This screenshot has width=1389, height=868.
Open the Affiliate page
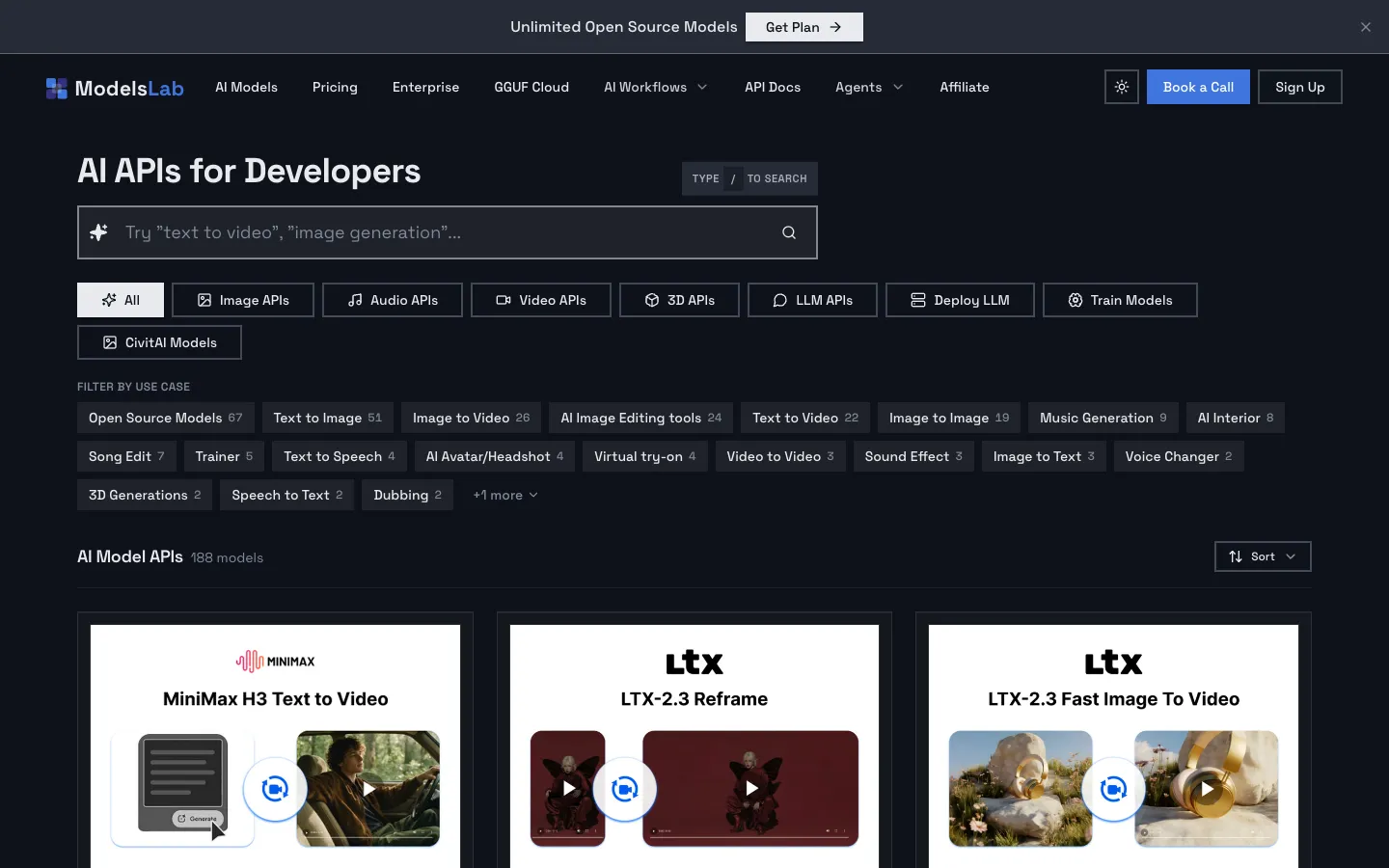pos(965,87)
